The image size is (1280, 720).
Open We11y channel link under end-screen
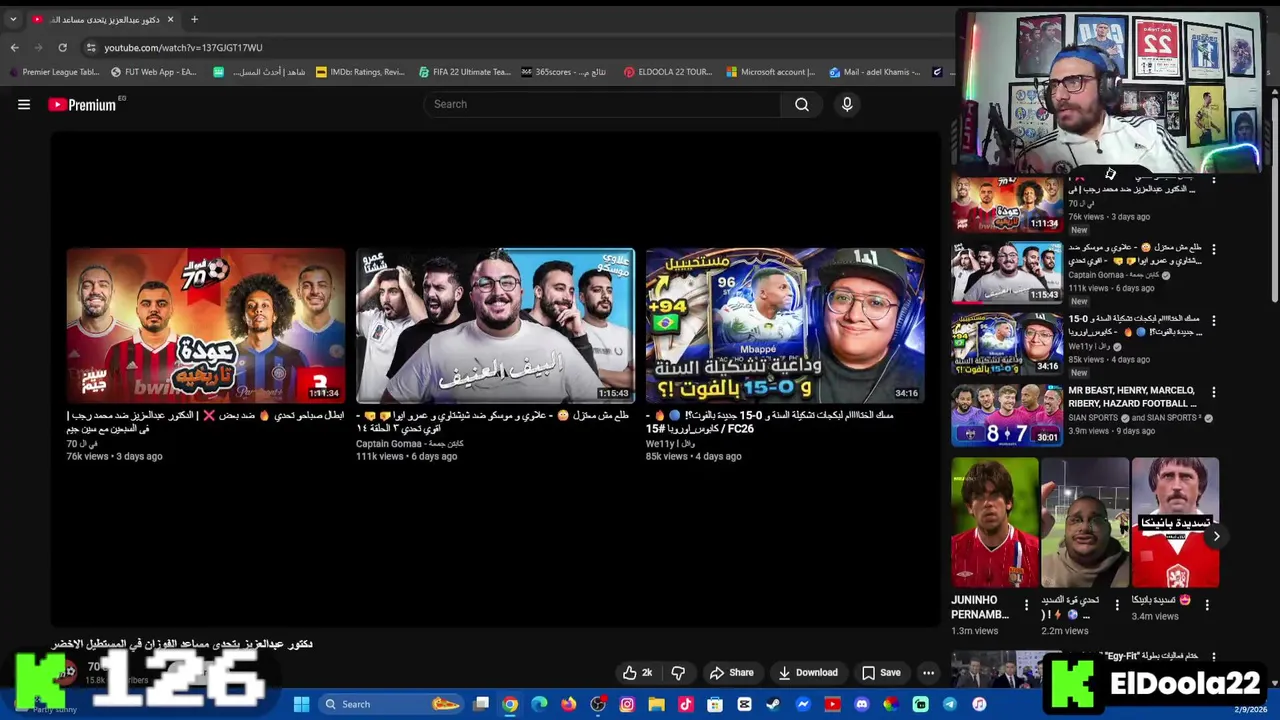pos(670,443)
